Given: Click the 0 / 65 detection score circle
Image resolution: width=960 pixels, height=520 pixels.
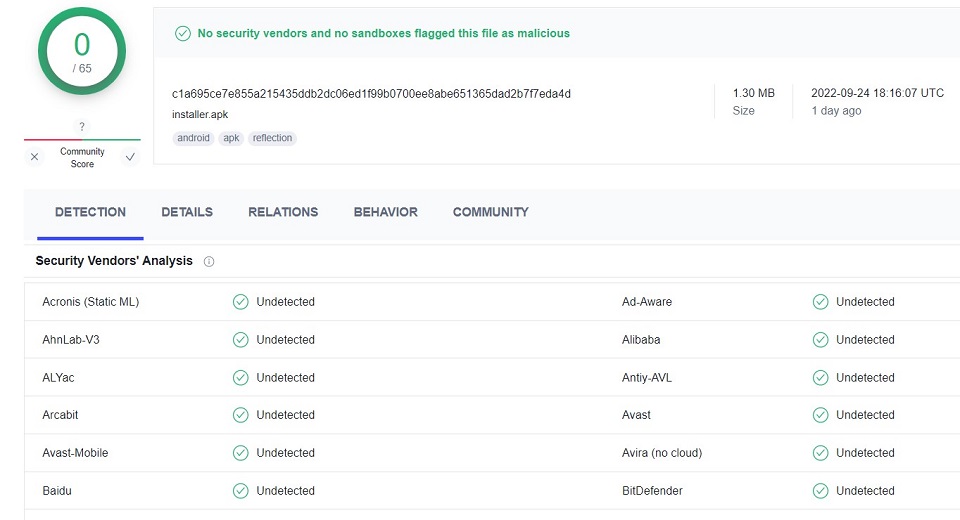Looking at the screenshot, I should coord(82,51).
